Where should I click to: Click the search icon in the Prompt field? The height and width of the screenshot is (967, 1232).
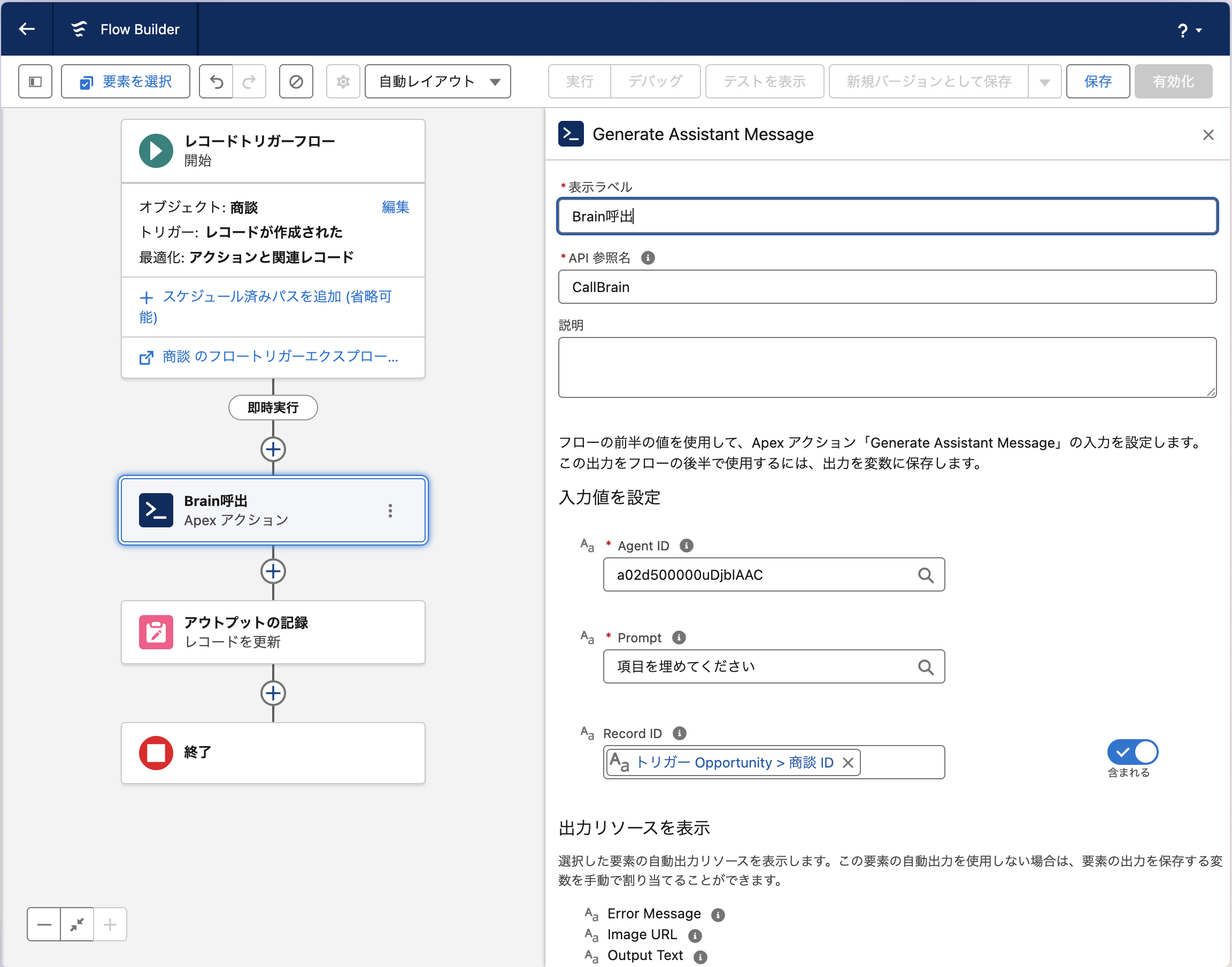pyautogui.click(x=925, y=667)
